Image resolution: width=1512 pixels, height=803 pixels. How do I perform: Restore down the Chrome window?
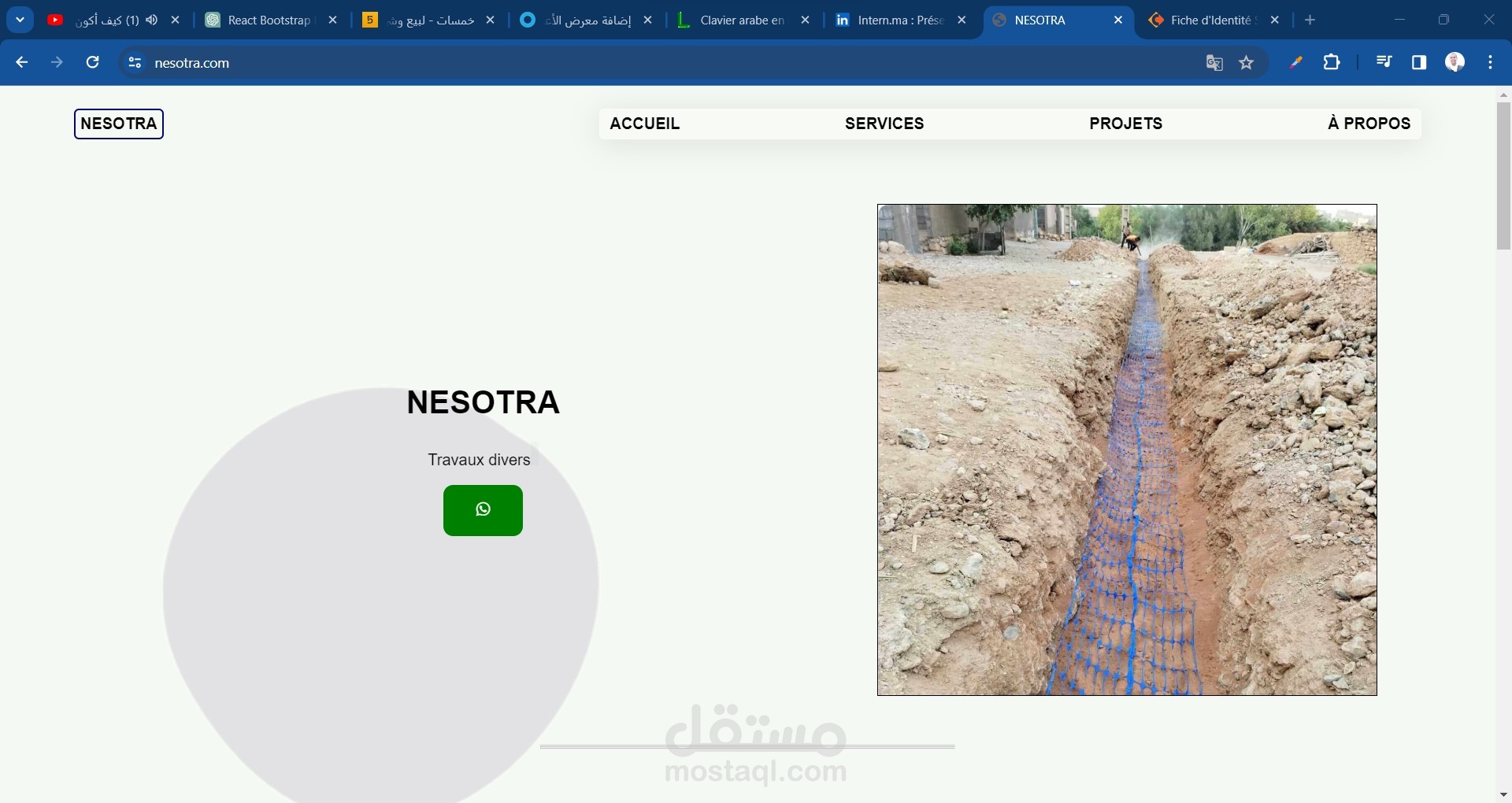[1443, 20]
